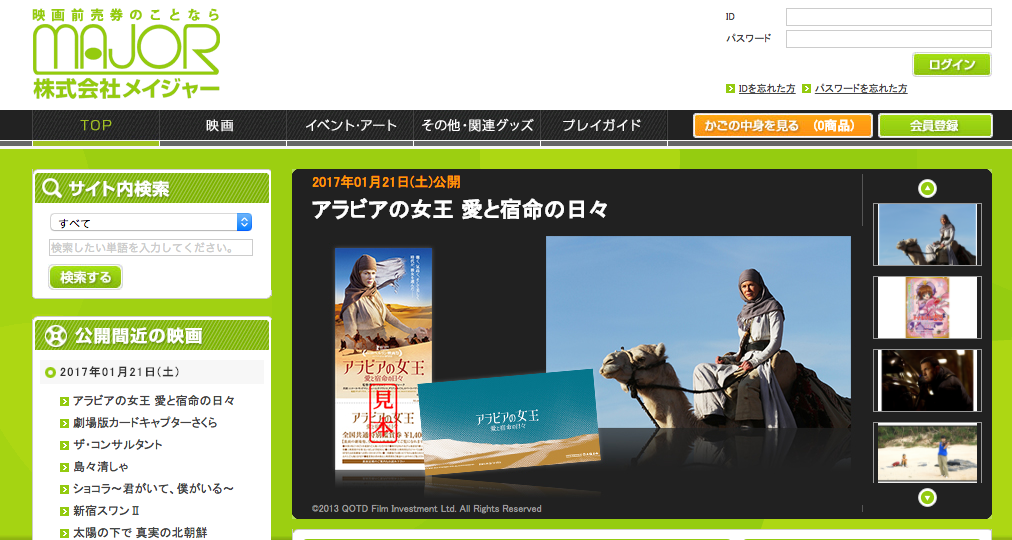Open 太陽の下で 真実の北朝鮮 link
This screenshot has width=1012, height=540.
coord(140,534)
